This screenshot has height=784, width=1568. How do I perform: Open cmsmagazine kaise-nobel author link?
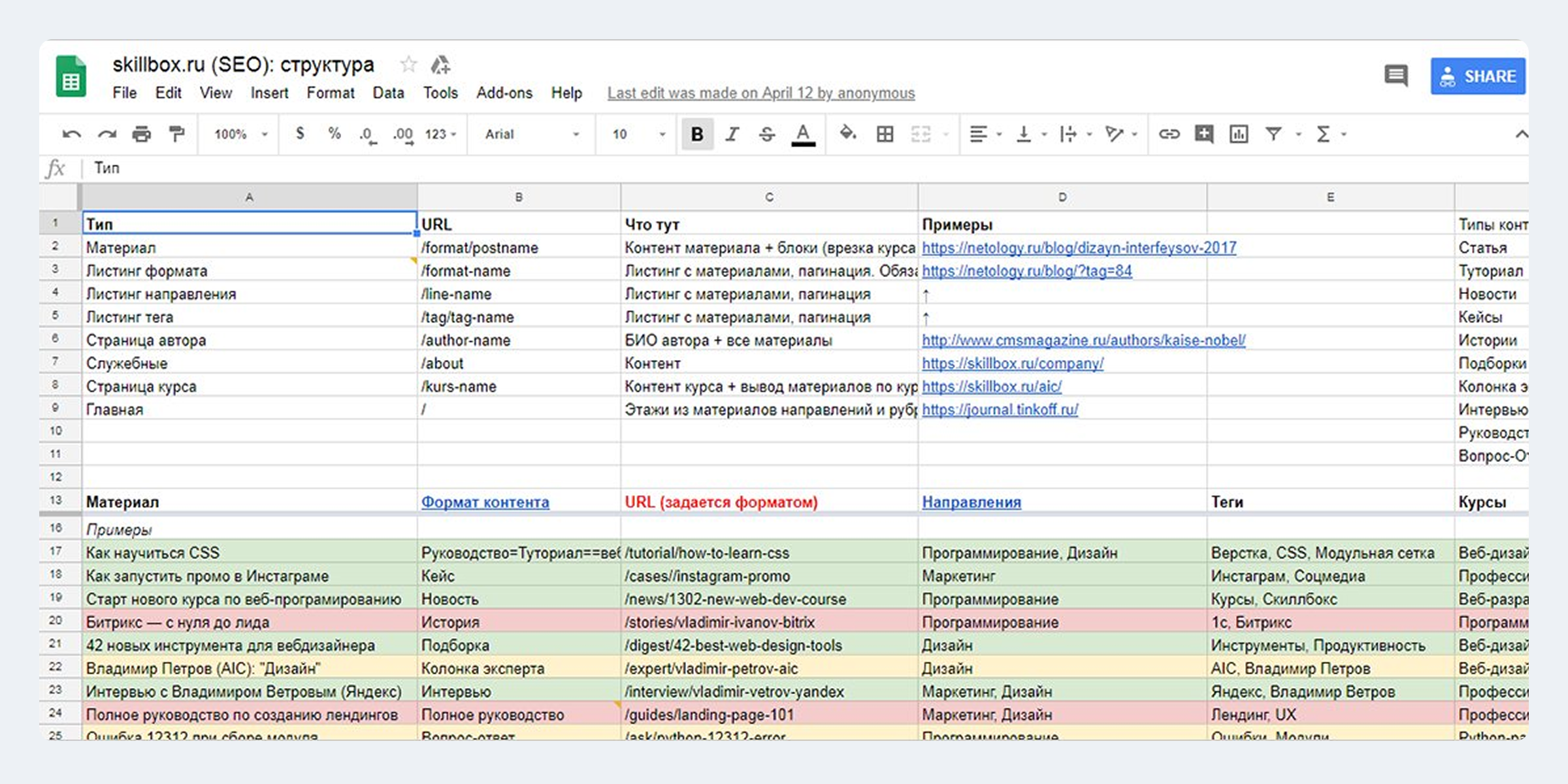[x=1084, y=340]
